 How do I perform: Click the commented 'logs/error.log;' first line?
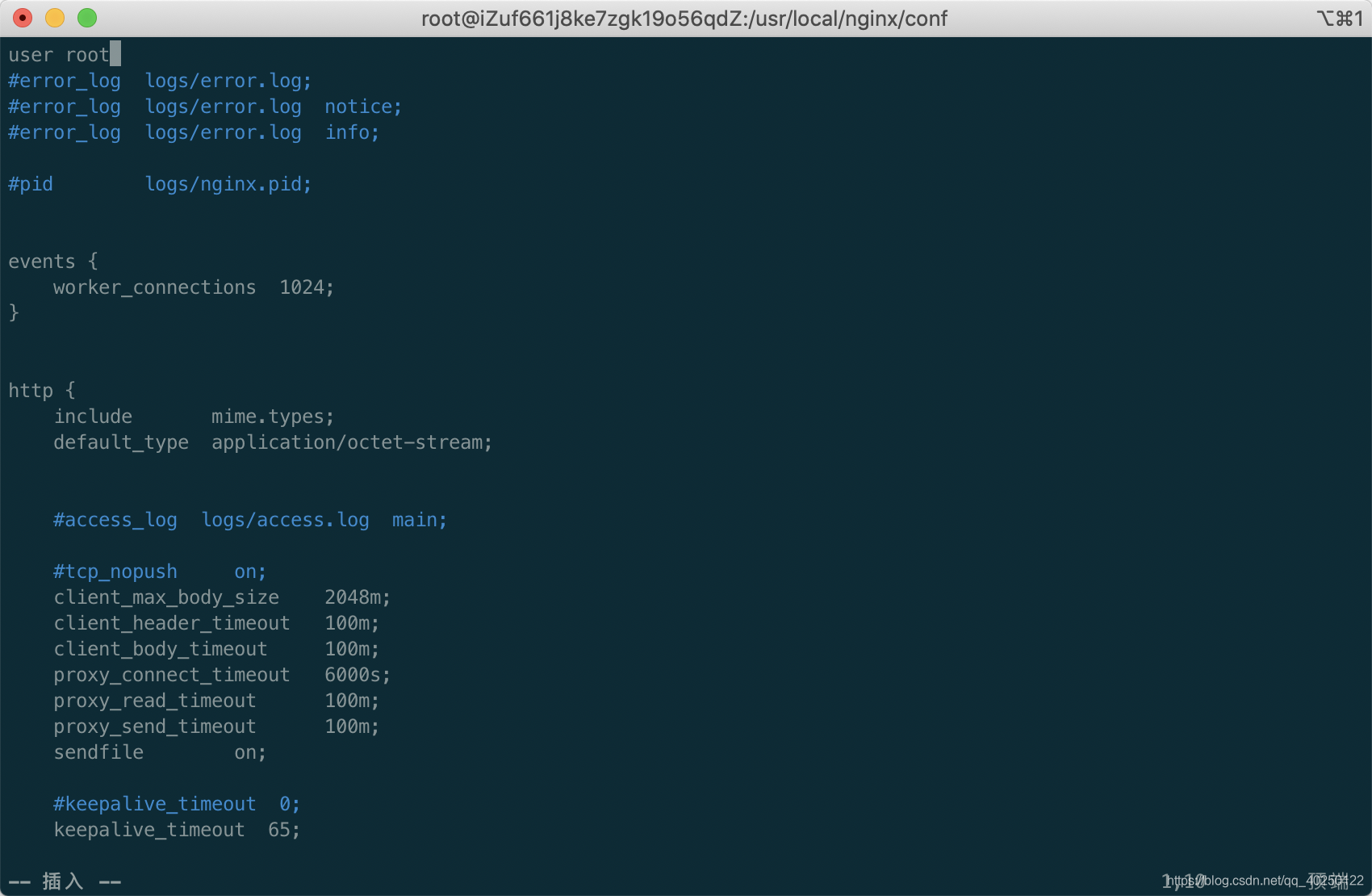point(228,81)
